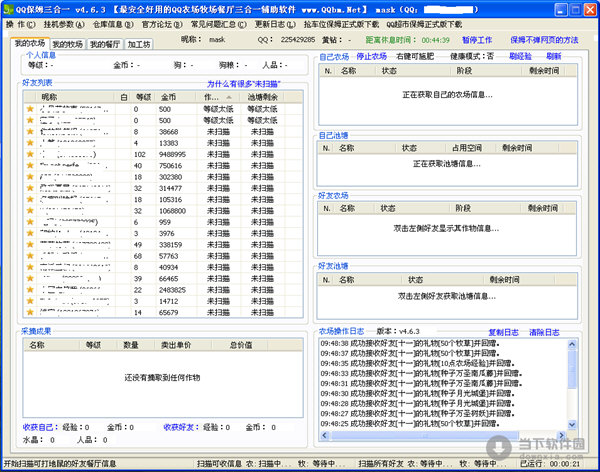Sort friend list by 金币 column header
The height and width of the screenshot is (472, 600).
click(175, 97)
